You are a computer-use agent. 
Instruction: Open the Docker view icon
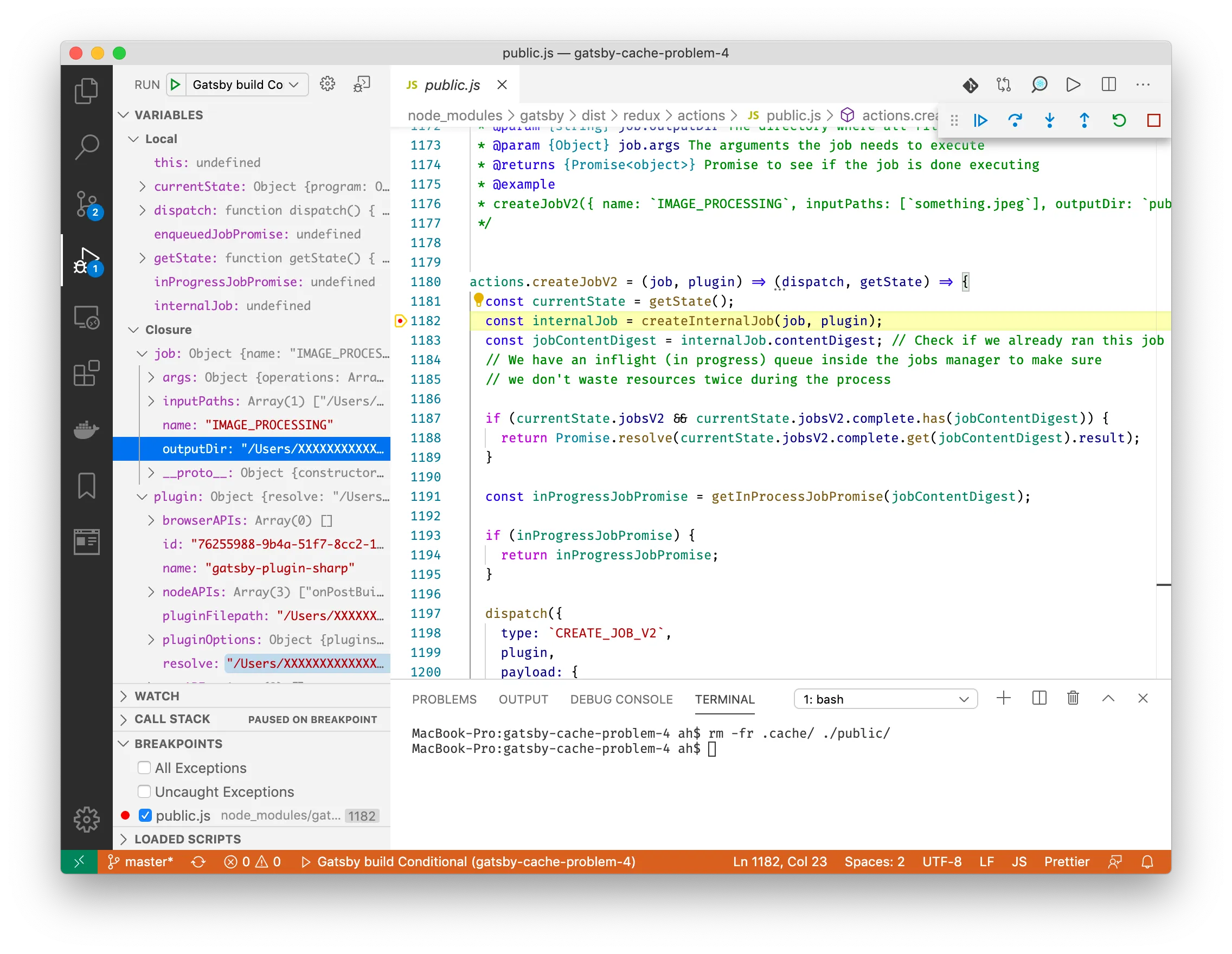click(86, 430)
